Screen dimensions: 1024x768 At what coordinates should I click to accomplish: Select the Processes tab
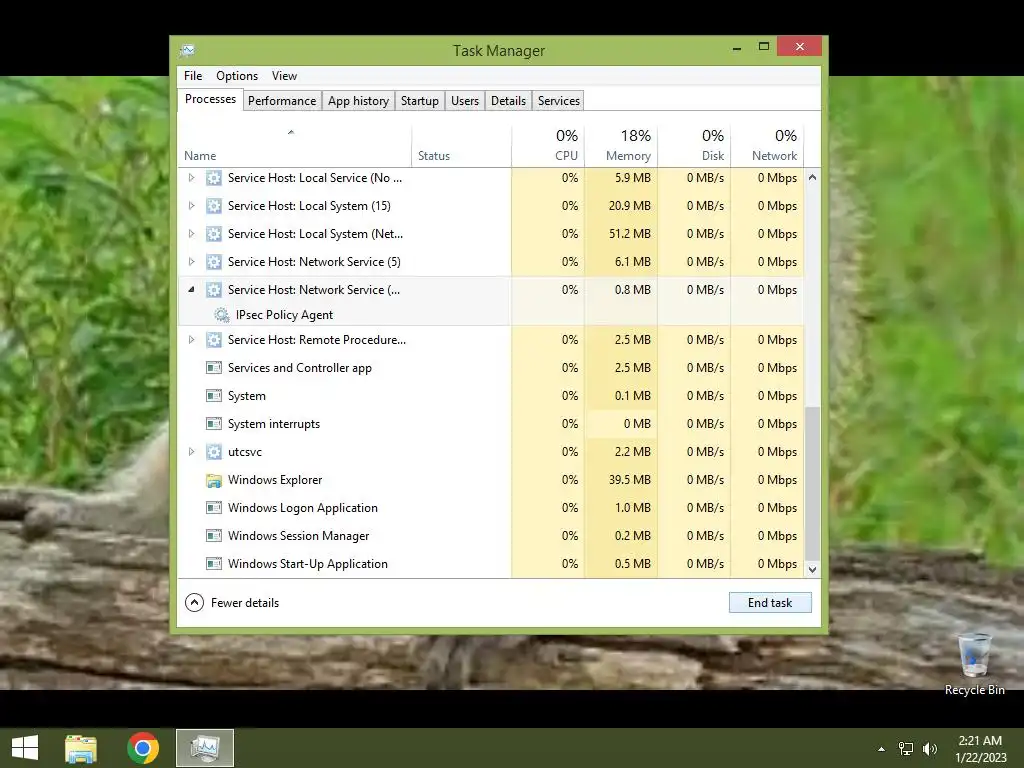pos(210,99)
